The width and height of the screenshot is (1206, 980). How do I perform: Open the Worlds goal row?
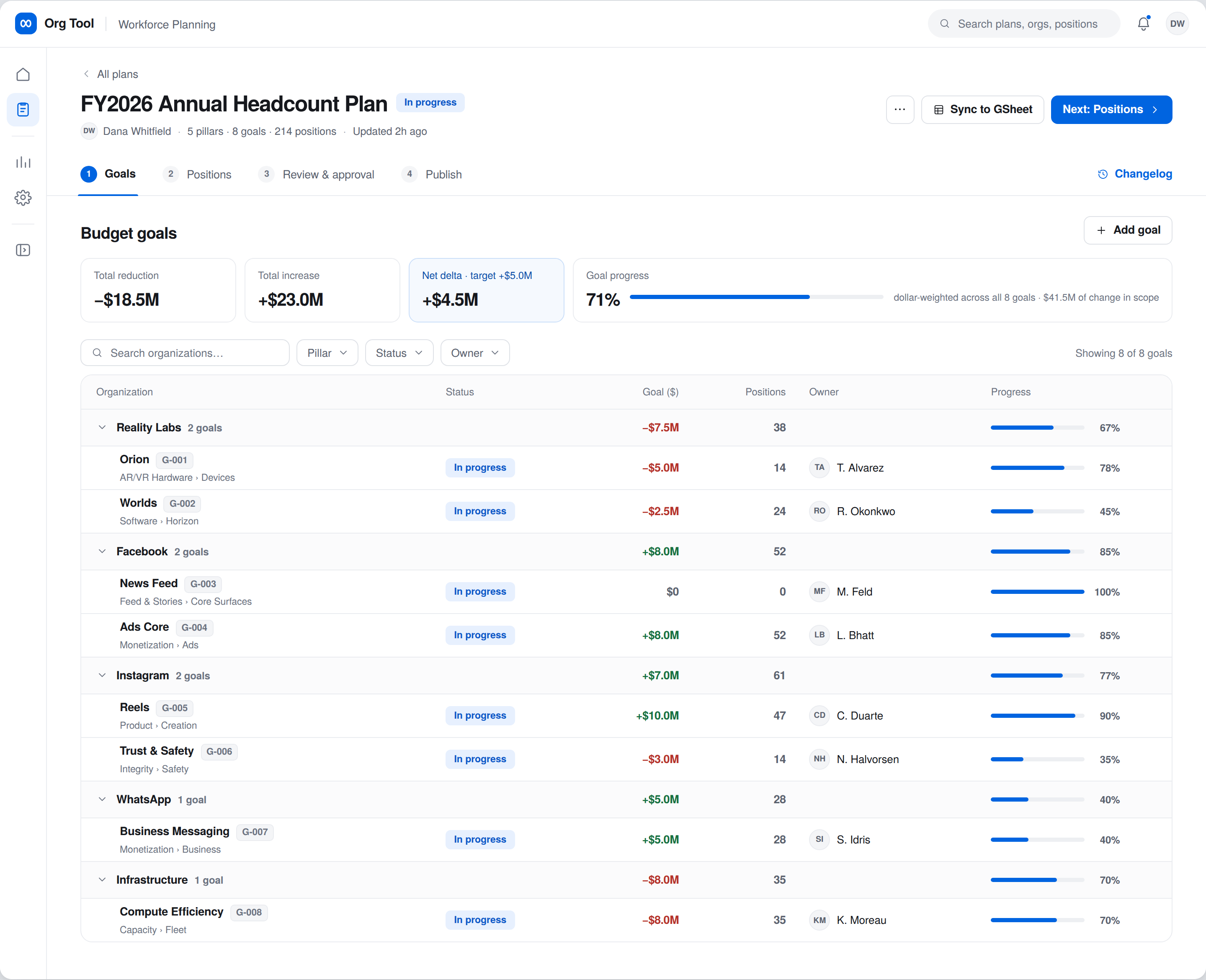click(626, 511)
